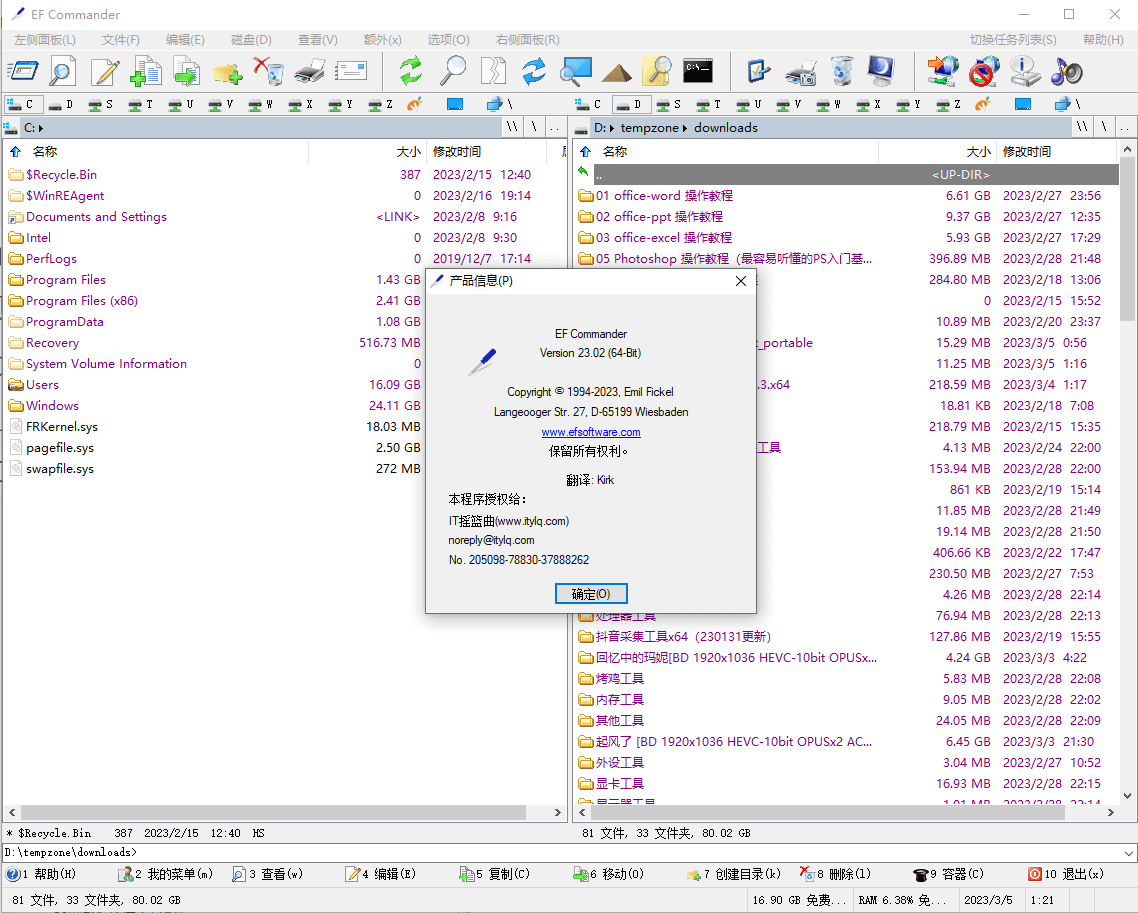Select drive S in left drive bar
Screen dimensions: 1138x913
tap(100, 104)
